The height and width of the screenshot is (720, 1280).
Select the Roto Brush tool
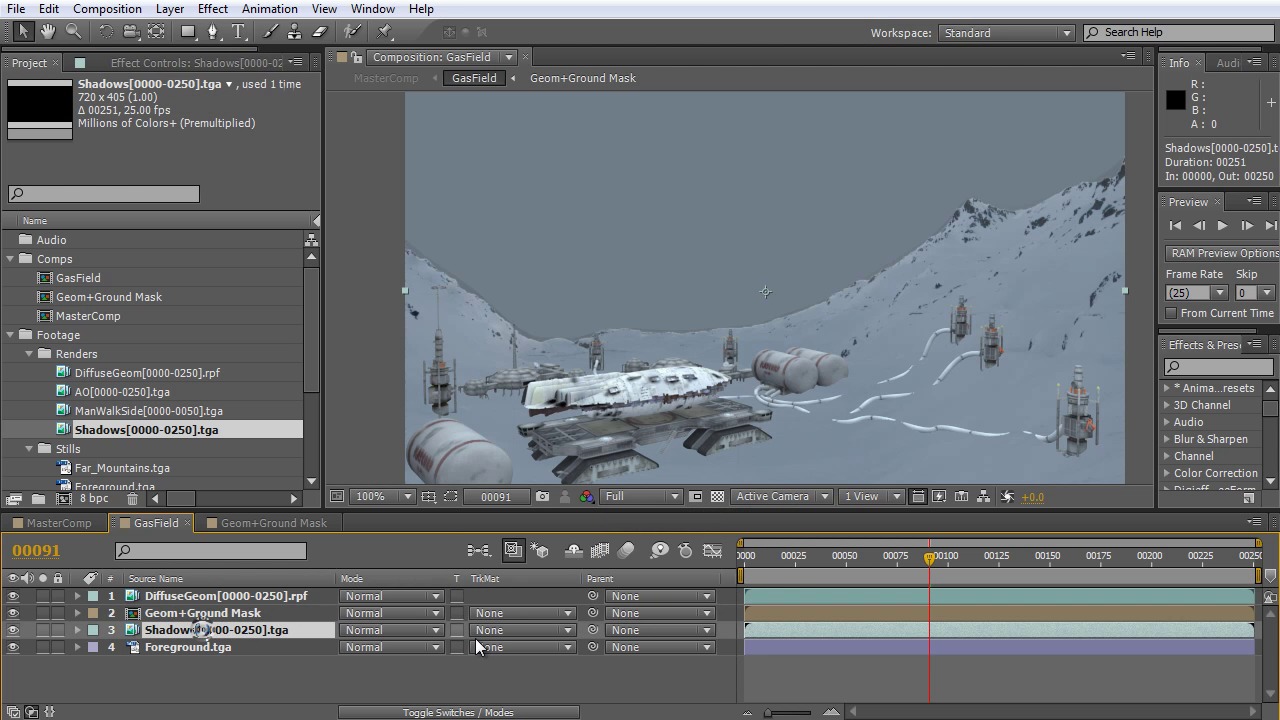[352, 32]
